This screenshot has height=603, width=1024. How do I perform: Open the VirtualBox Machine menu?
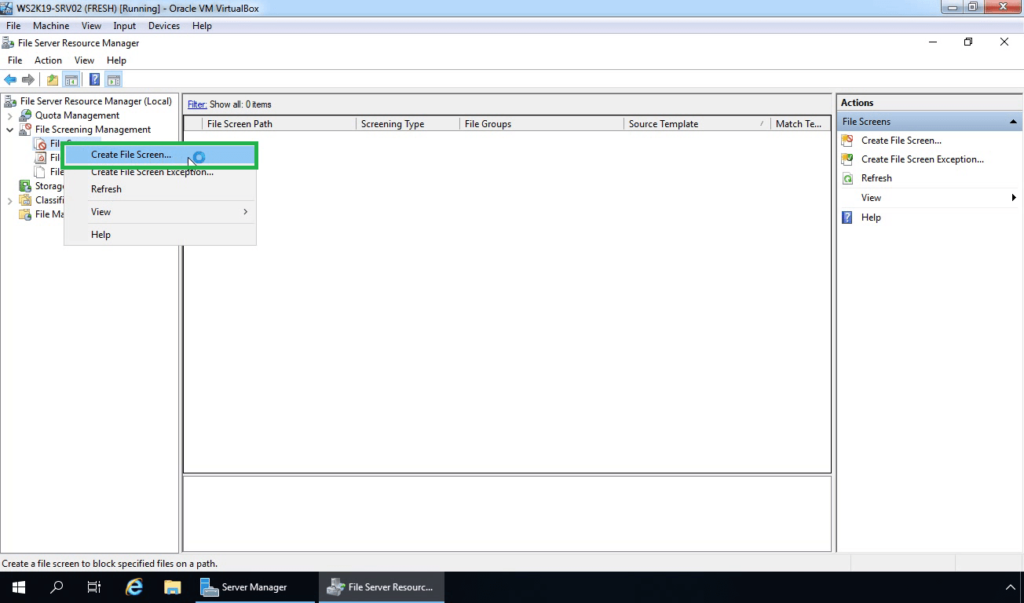[51, 25]
